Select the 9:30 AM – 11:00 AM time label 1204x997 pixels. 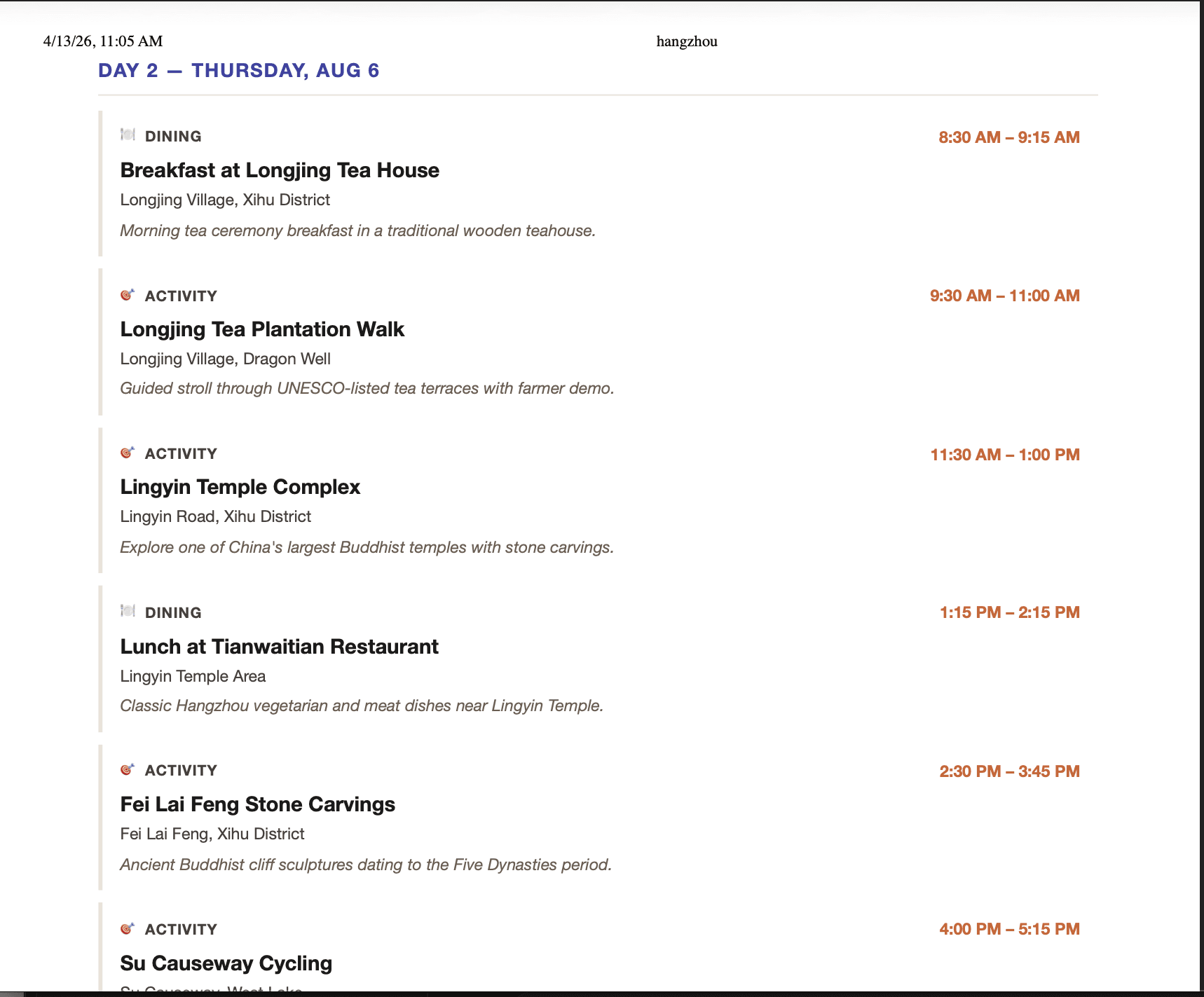point(1004,295)
